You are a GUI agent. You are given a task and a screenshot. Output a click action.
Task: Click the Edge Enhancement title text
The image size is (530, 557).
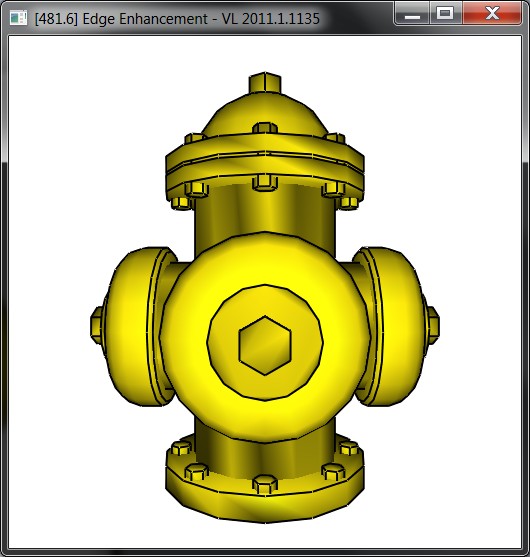click(177, 19)
